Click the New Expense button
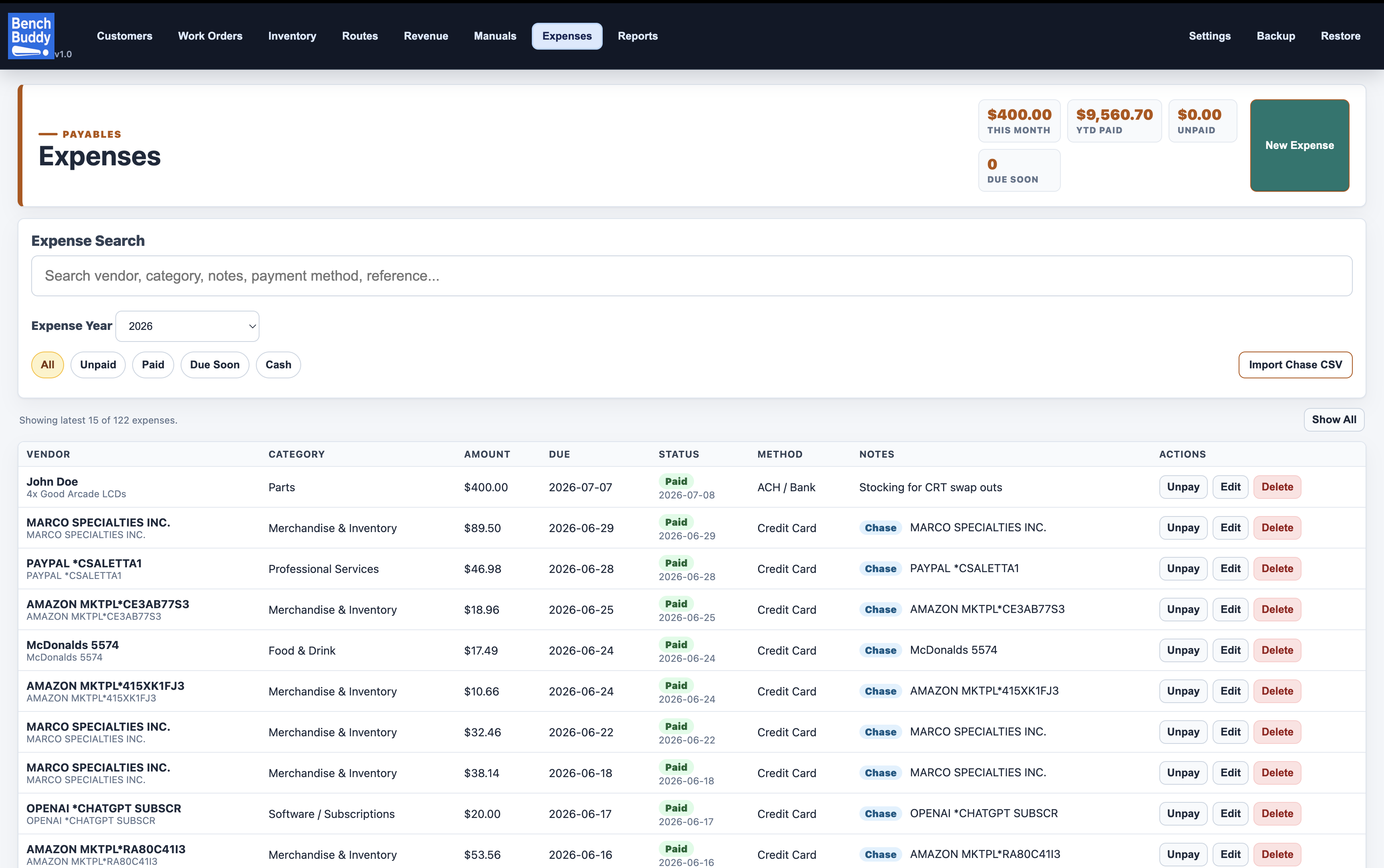The width and height of the screenshot is (1384, 868). [x=1300, y=145]
